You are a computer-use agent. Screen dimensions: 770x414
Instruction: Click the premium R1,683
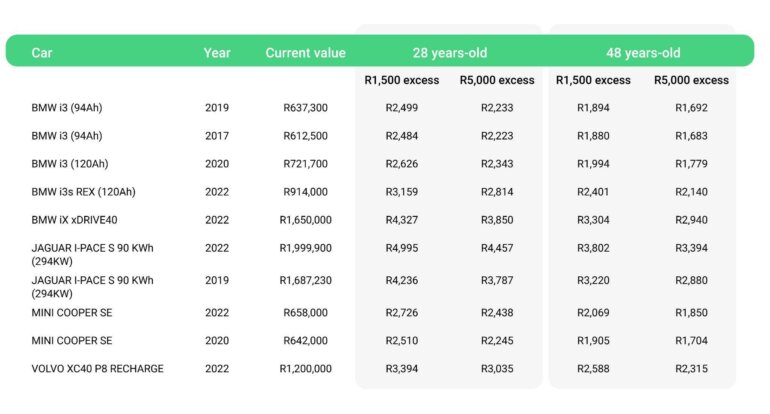pyautogui.click(x=691, y=136)
